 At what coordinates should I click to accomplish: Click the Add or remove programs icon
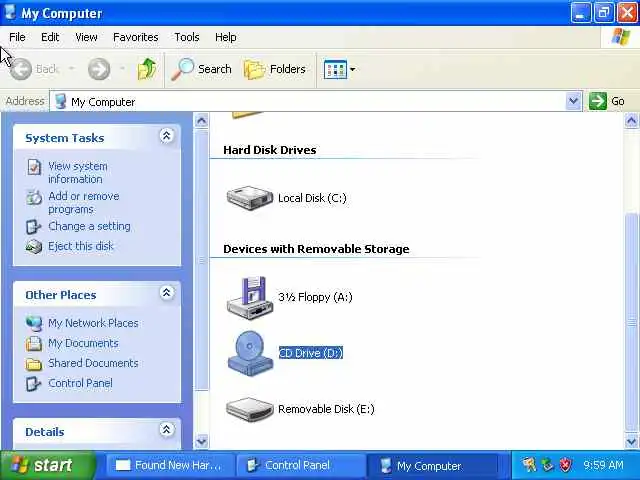click(x=34, y=198)
